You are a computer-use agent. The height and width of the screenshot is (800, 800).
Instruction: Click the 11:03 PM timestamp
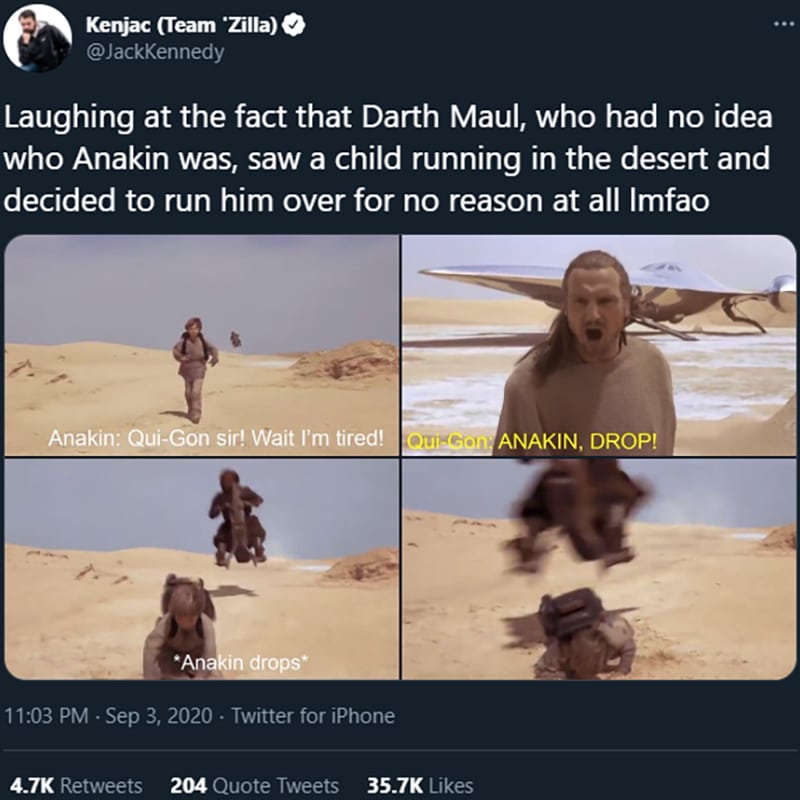pos(46,716)
